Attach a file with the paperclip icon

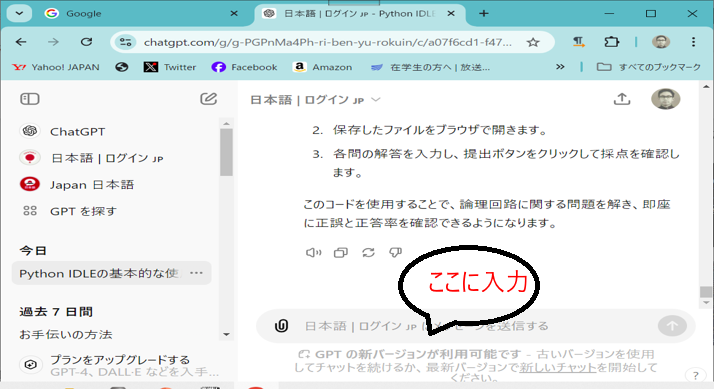coord(281,326)
